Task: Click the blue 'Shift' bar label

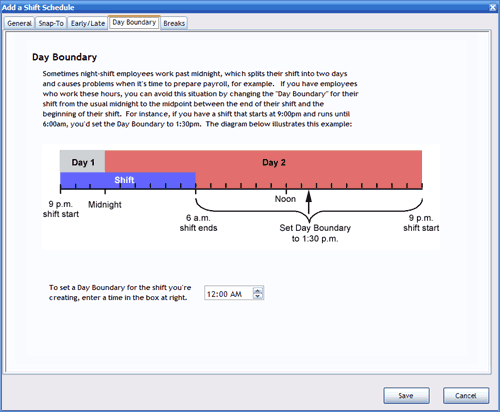Action: pyautogui.click(x=124, y=180)
